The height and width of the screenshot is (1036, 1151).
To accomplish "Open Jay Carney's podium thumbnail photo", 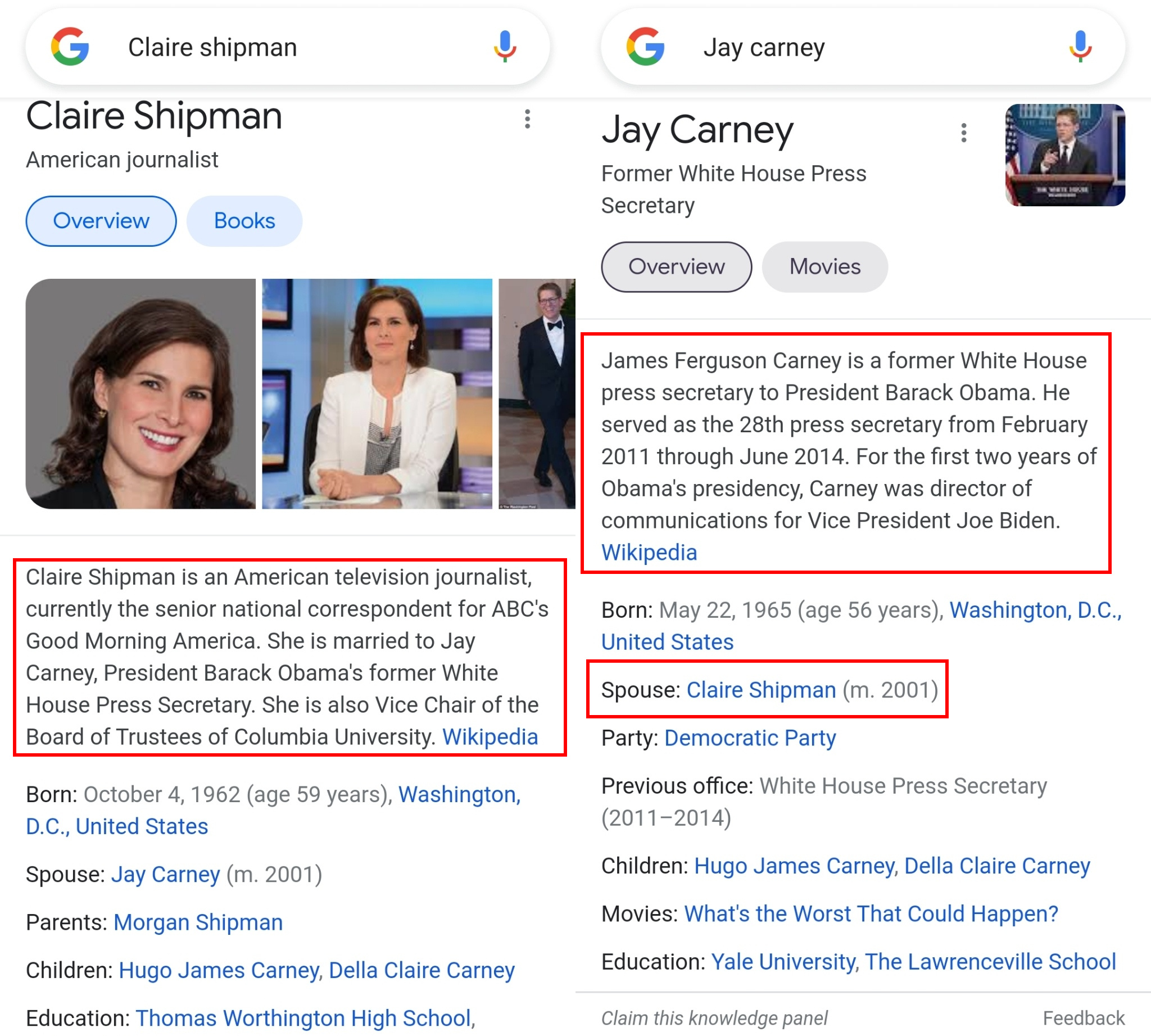I will pyautogui.click(x=1064, y=155).
